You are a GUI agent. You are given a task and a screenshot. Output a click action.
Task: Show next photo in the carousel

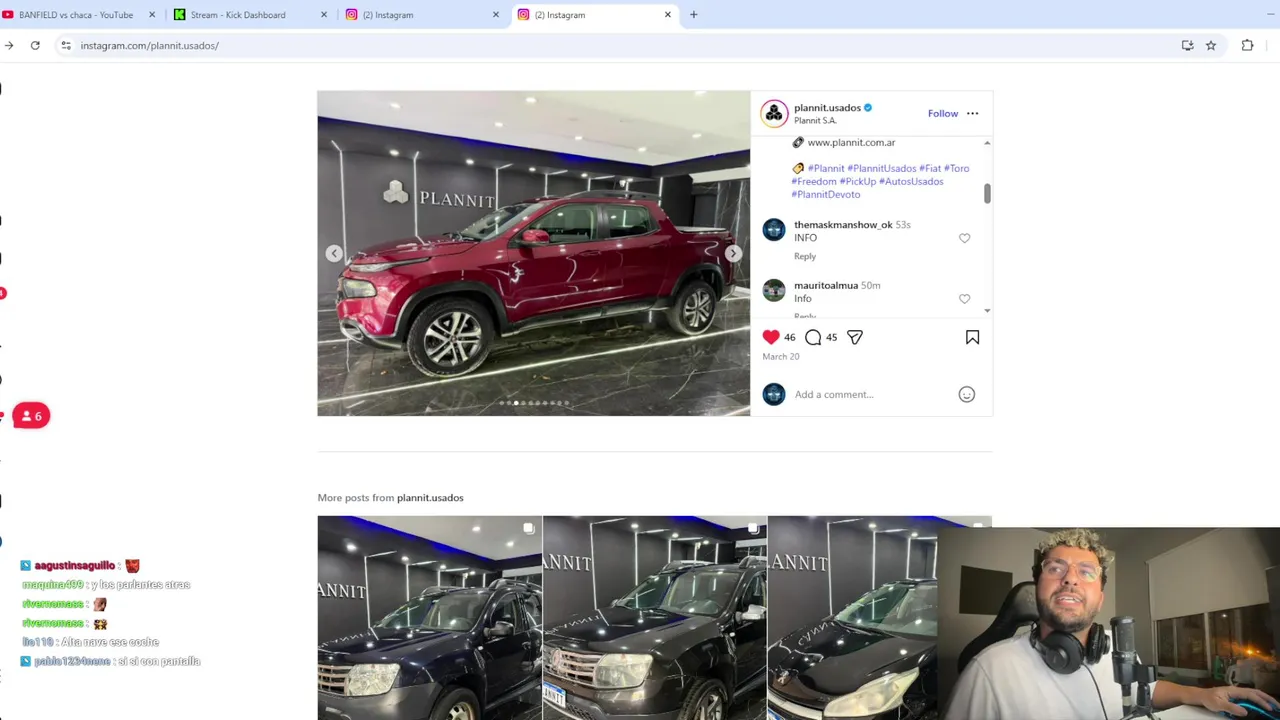733,254
